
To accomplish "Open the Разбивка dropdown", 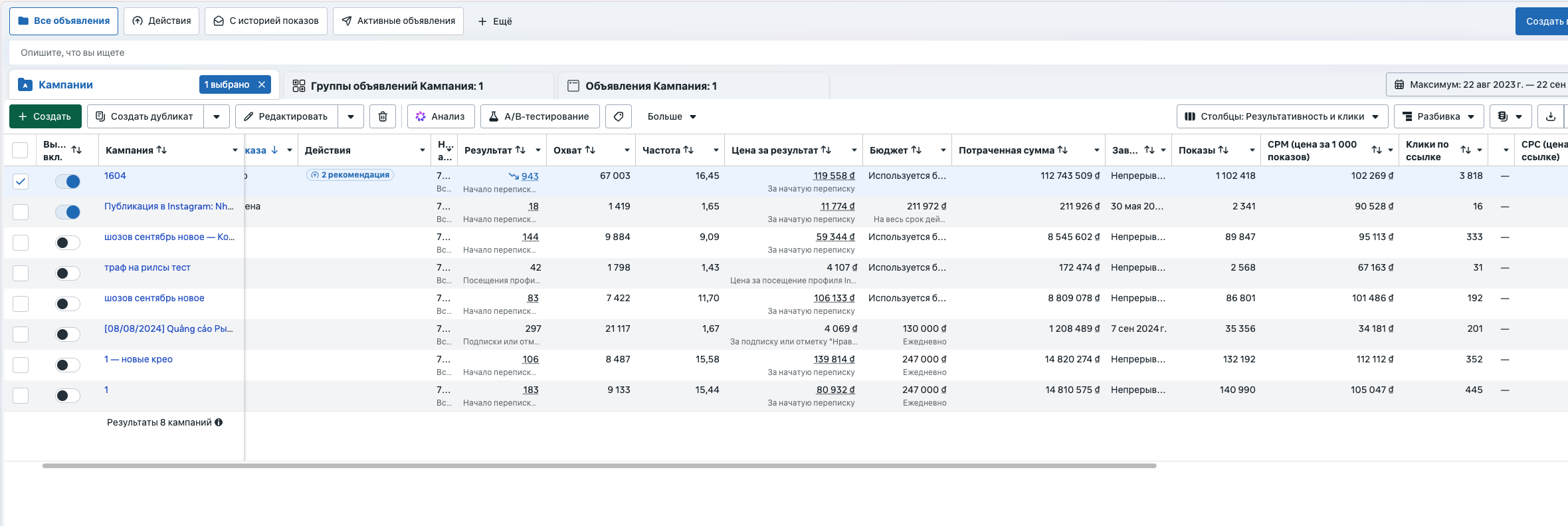I will (x=1438, y=116).
